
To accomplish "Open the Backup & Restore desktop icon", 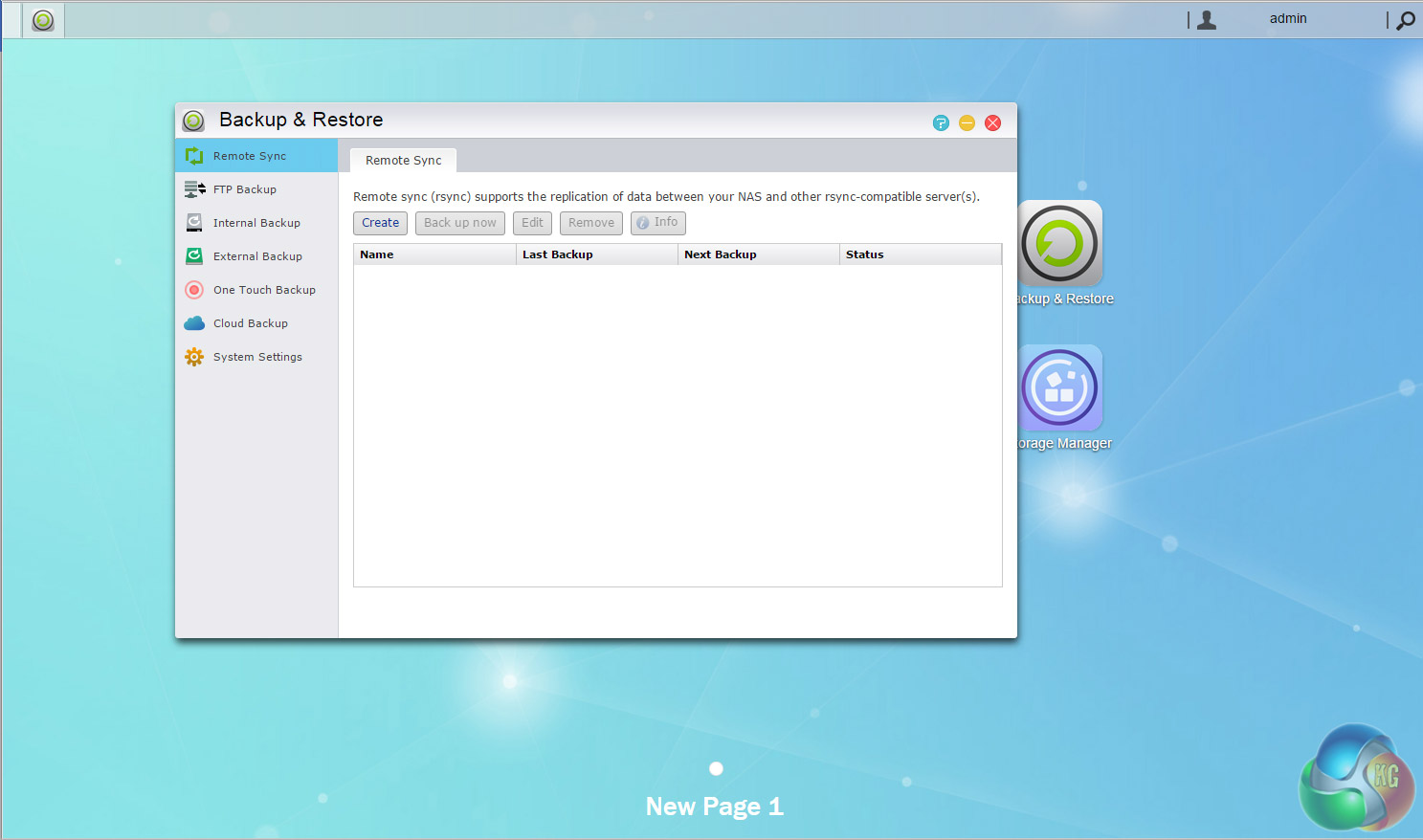I will pos(1060,245).
